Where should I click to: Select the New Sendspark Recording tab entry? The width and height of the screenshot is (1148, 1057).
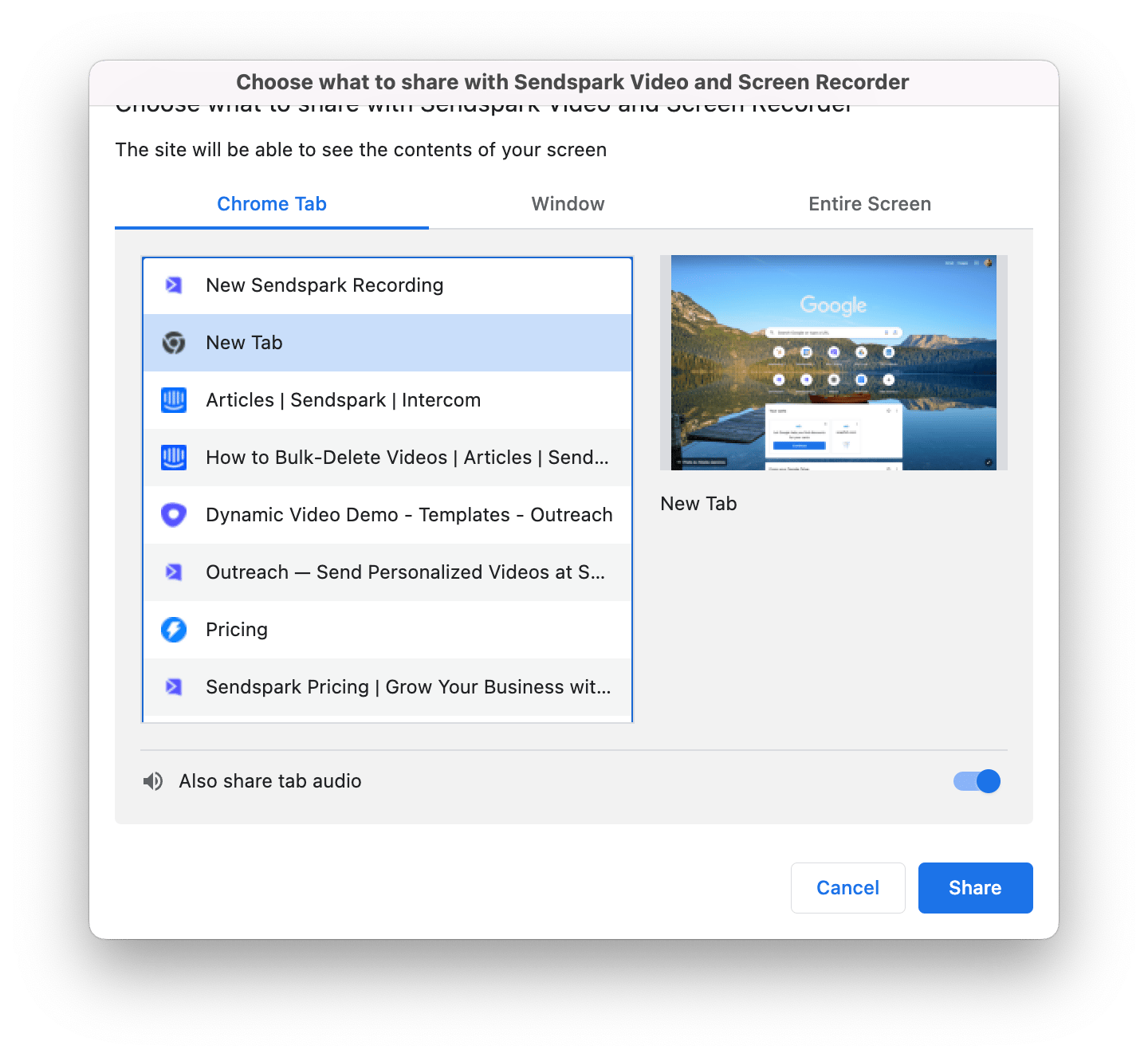click(387, 285)
